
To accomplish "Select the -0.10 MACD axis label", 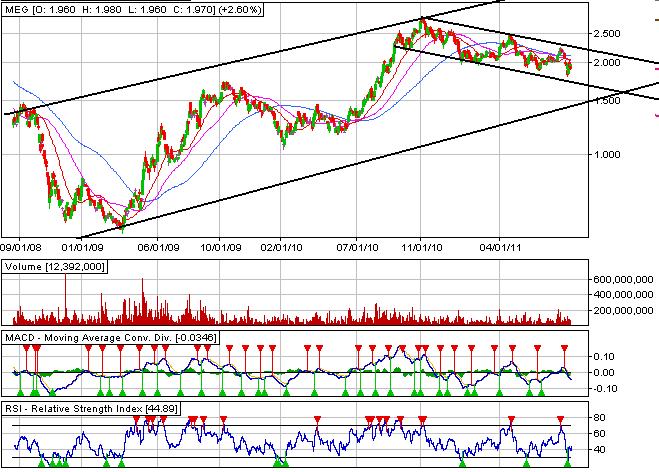I will click(x=603, y=388).
